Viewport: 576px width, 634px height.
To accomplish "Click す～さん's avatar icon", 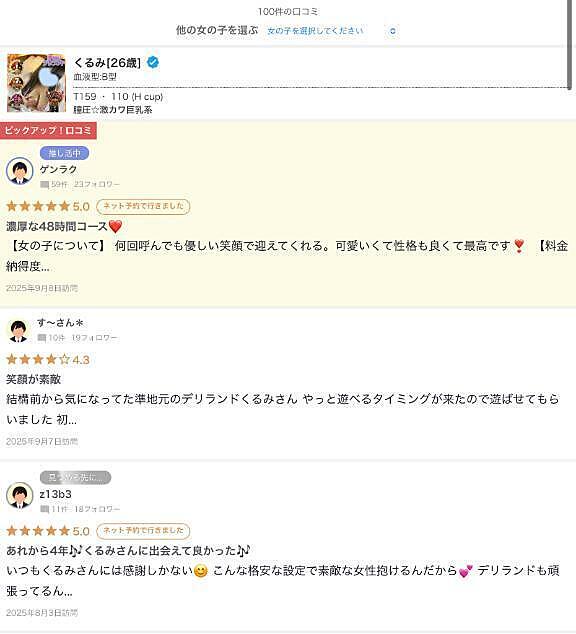I will (x=18, y=330).
